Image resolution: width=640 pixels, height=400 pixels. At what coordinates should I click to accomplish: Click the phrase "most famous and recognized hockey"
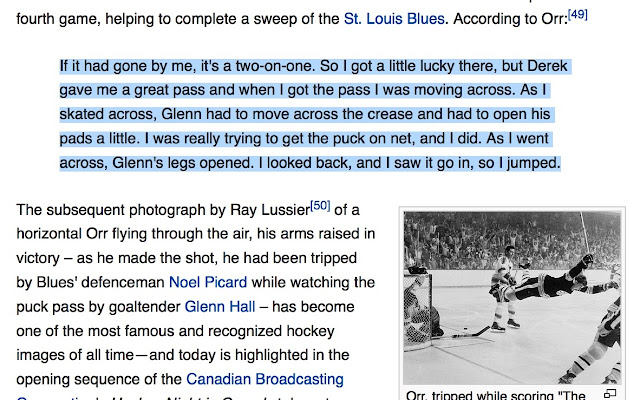[x=200, y=331]
